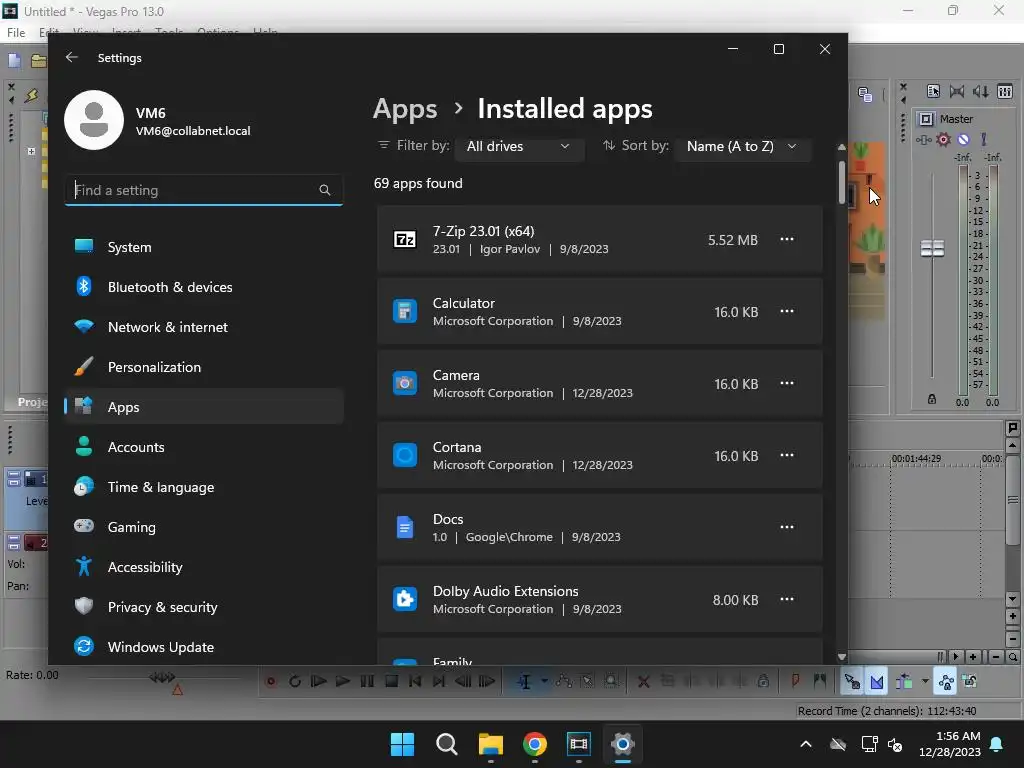Click the Delete X icon in Vegas toolbar
The height and width of the screenshot is (768, 1024).
(643, 682)
